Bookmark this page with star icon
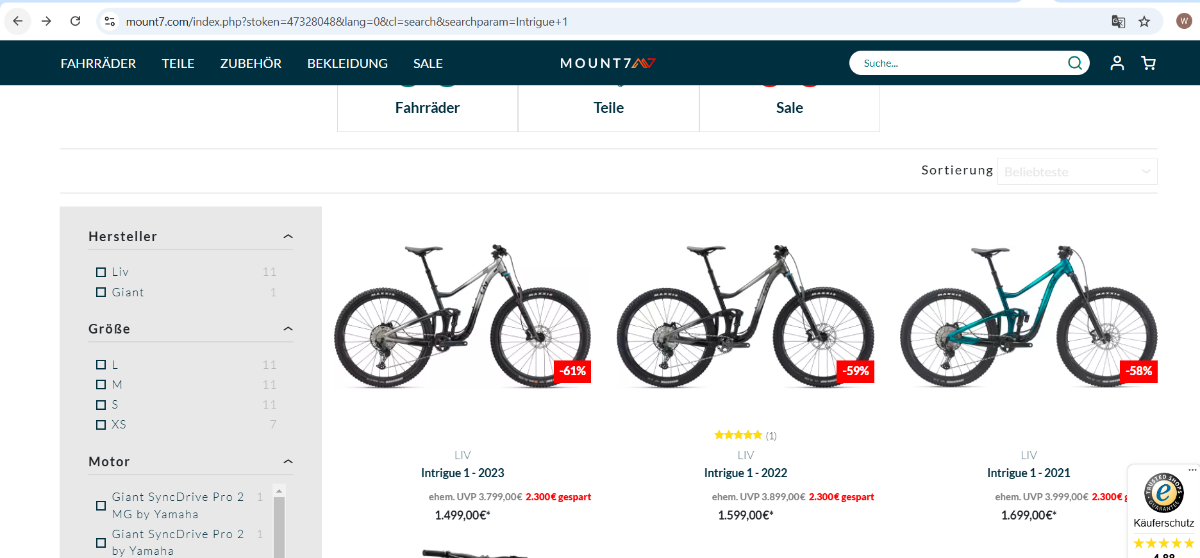 coord(1144,21)
